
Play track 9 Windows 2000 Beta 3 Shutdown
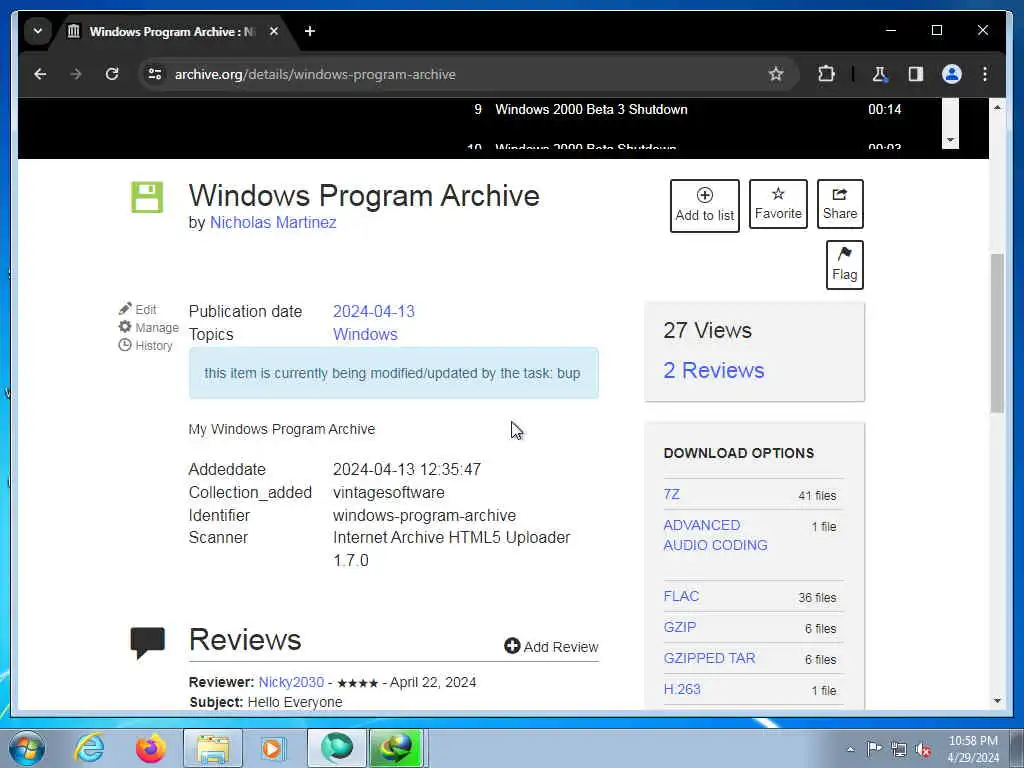pyautogui.click(x=591, y=110)
